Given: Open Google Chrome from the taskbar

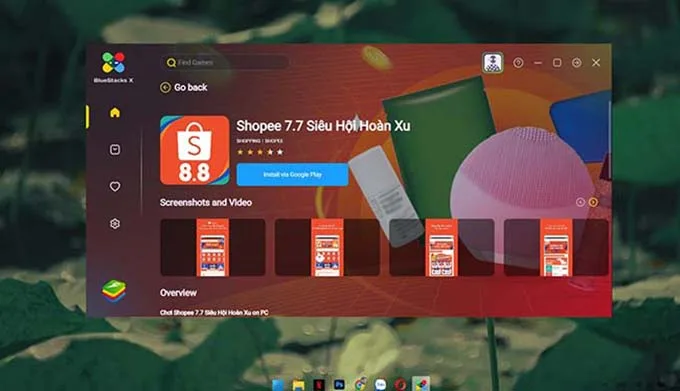Looking at the screenshot, I should 360,384.
